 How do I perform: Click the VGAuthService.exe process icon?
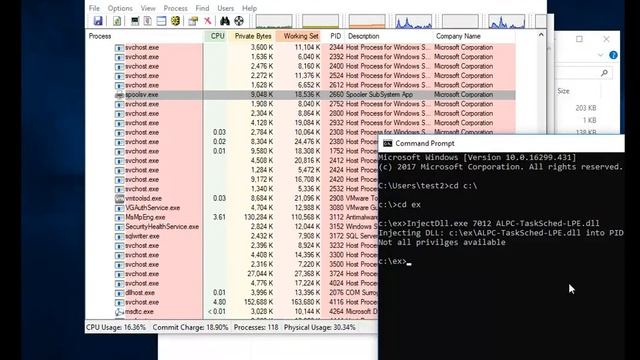(x=119, y=208)
